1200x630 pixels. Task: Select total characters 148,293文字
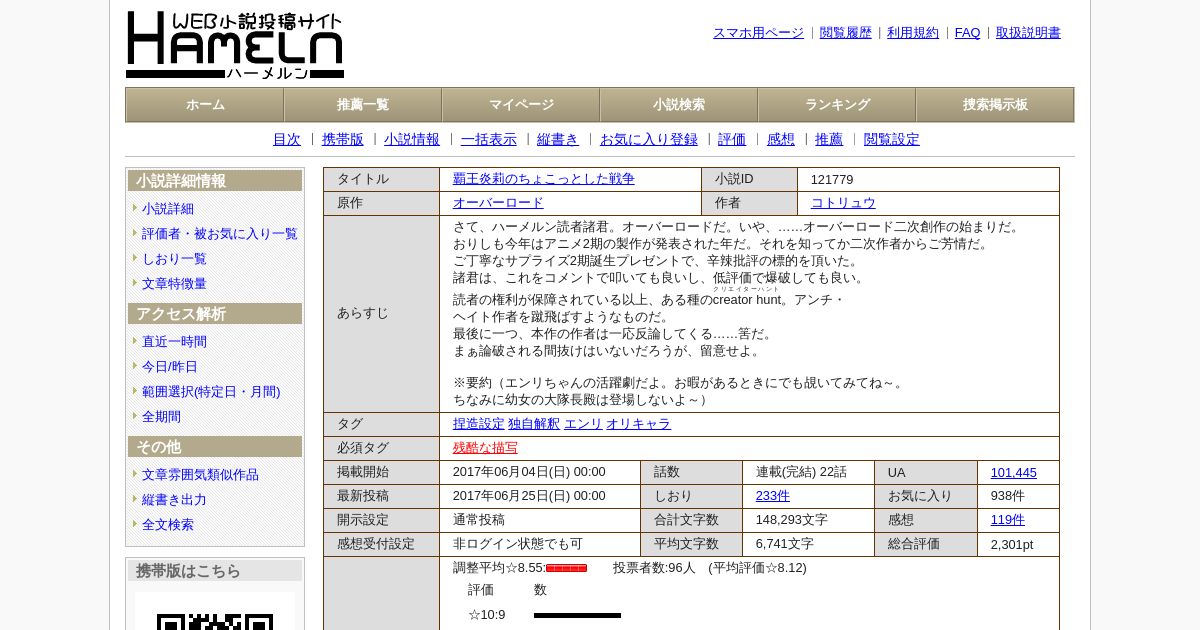click(792, 520)
